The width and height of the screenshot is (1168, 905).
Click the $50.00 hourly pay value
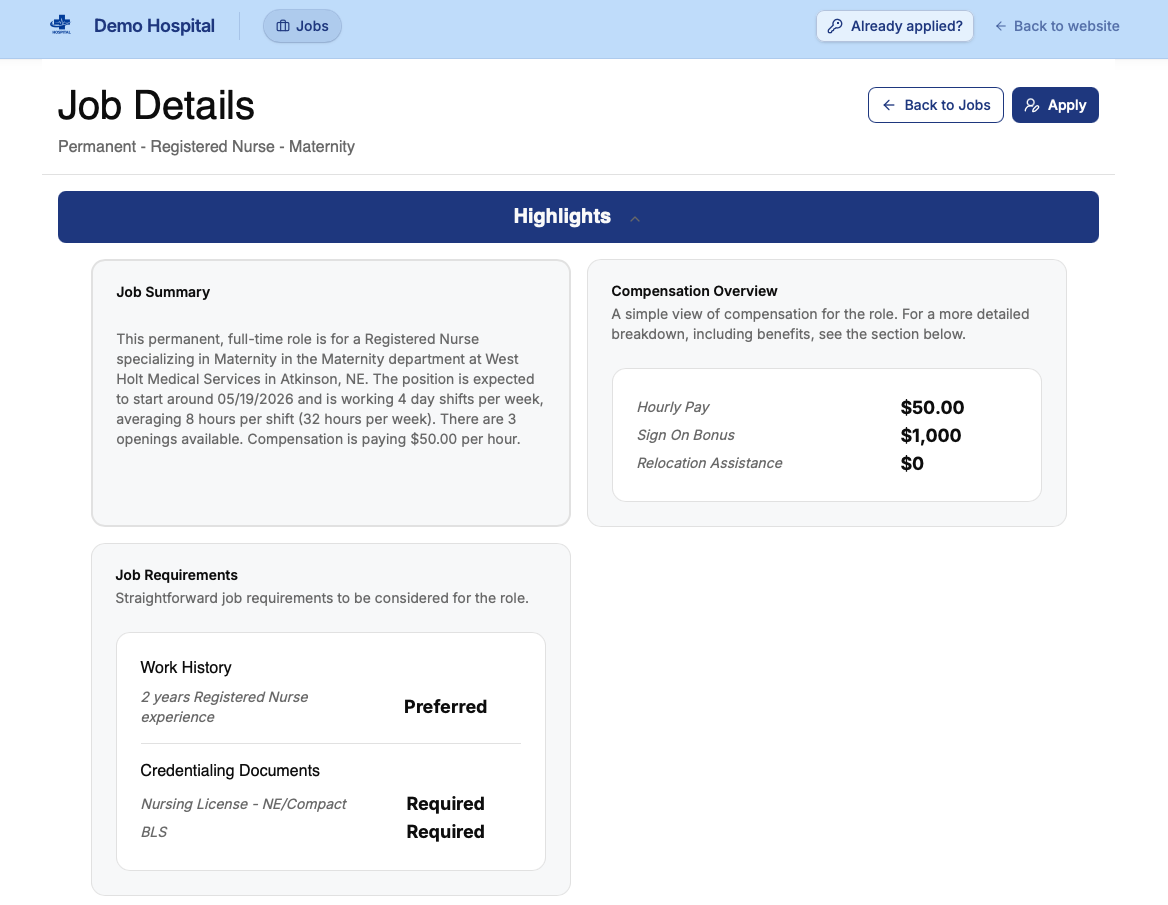point(932,407)
